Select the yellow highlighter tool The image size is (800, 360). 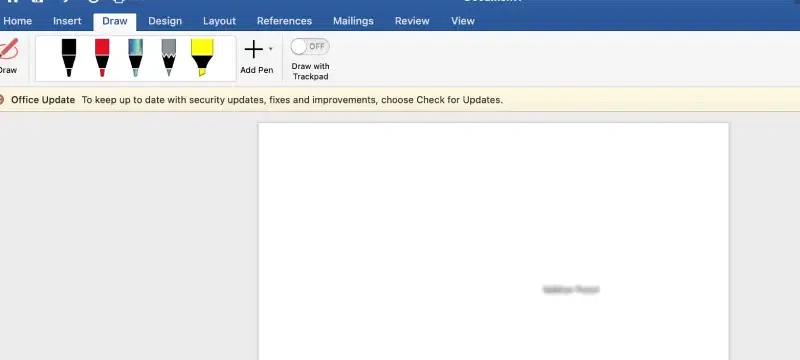pyautogui.click(x=202, y=58)
